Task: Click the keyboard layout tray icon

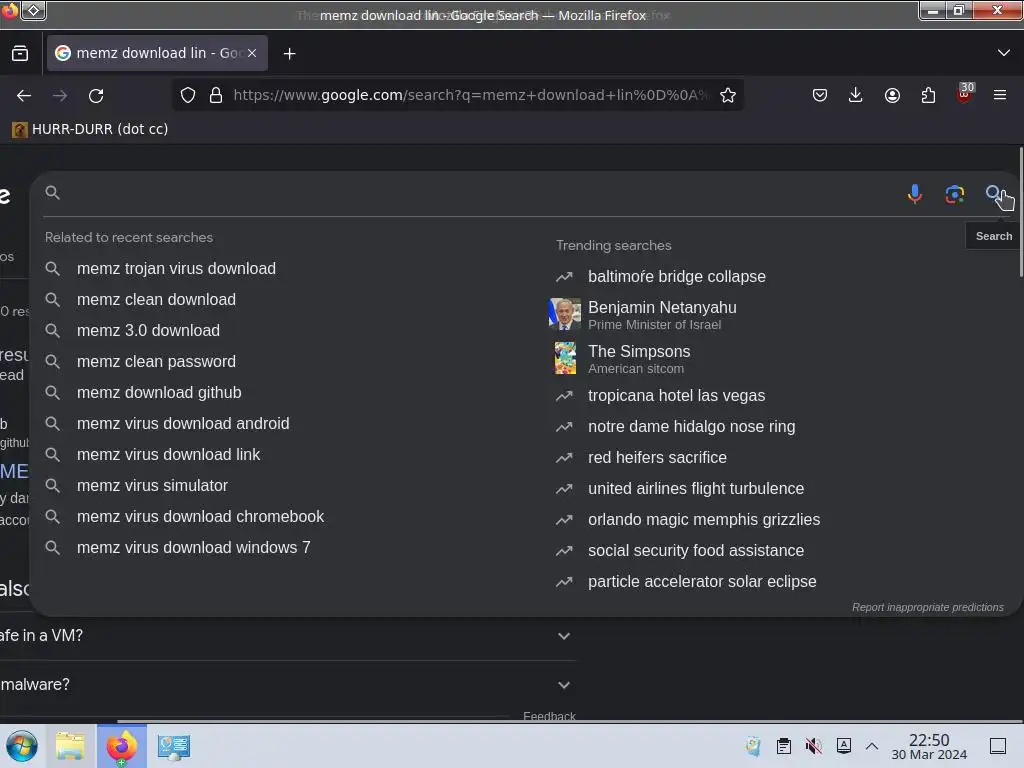Action: coord(844,746)
